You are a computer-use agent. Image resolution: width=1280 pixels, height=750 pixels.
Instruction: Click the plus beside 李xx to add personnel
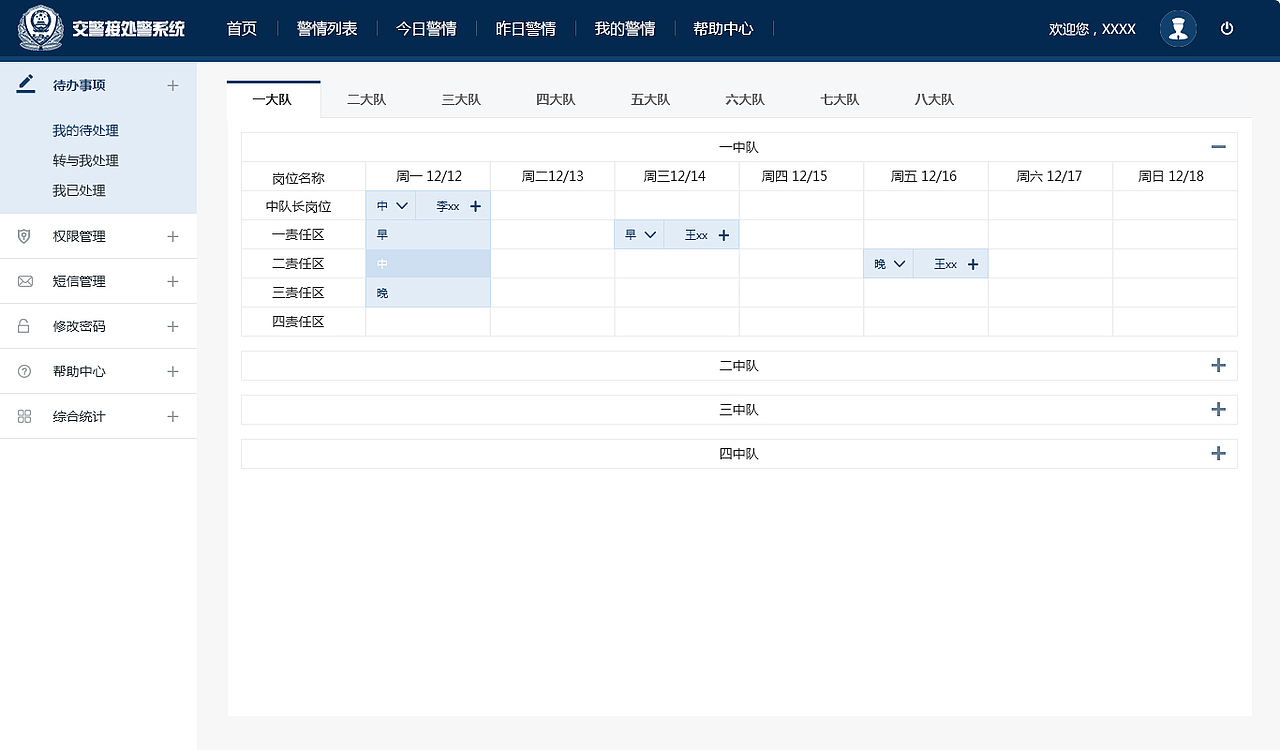475,205
